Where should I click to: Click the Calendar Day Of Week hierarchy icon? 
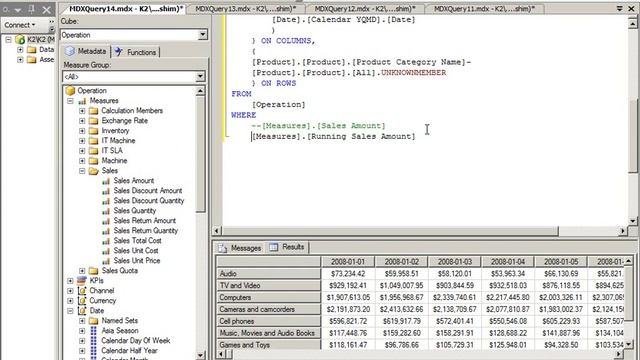click(x=93, y=340)
